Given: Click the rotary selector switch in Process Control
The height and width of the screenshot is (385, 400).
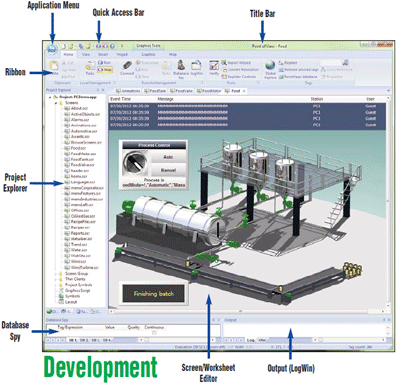Looking at the screenshot, I should point(136,163).
